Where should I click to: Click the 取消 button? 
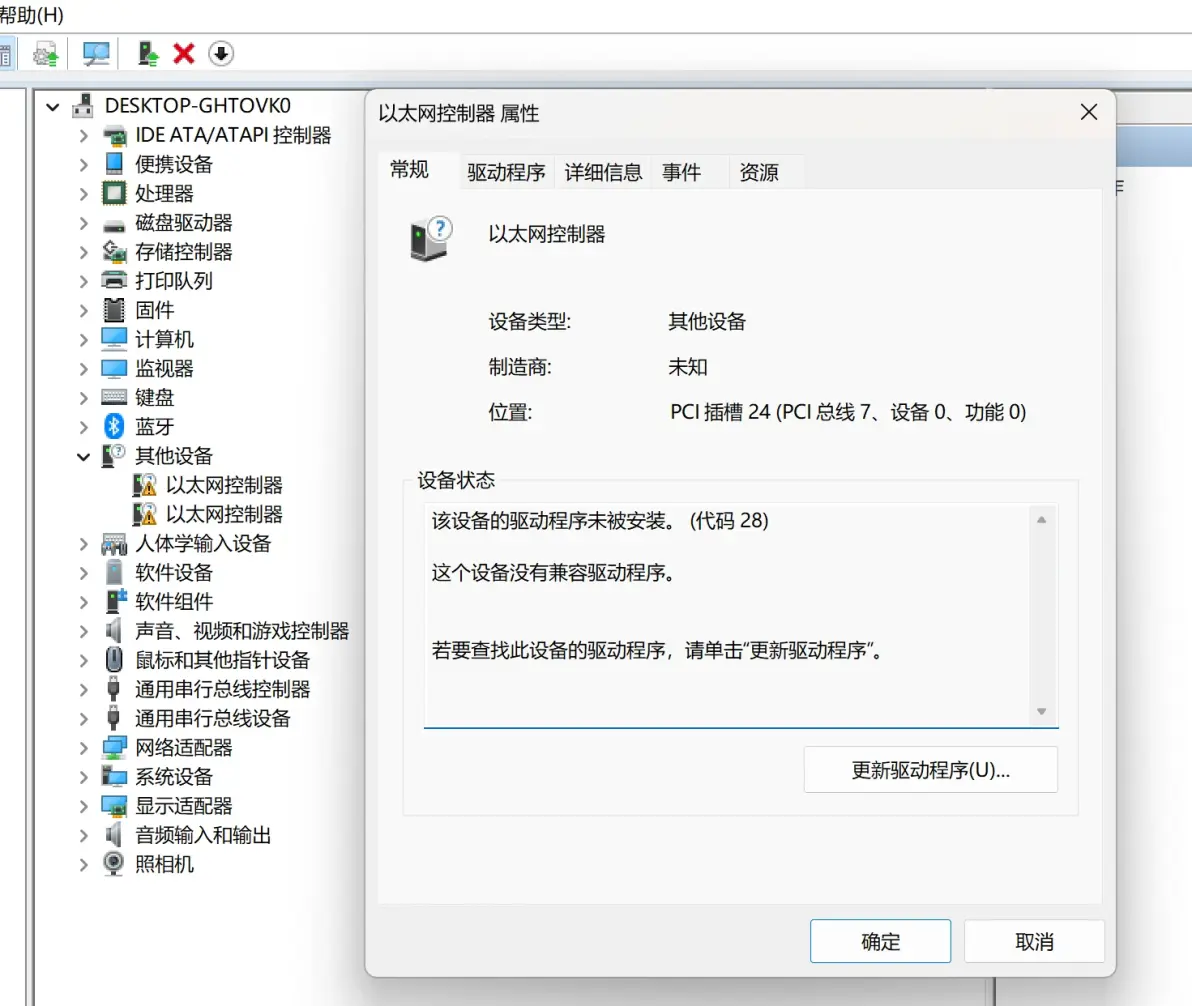tap(1034, 942)
